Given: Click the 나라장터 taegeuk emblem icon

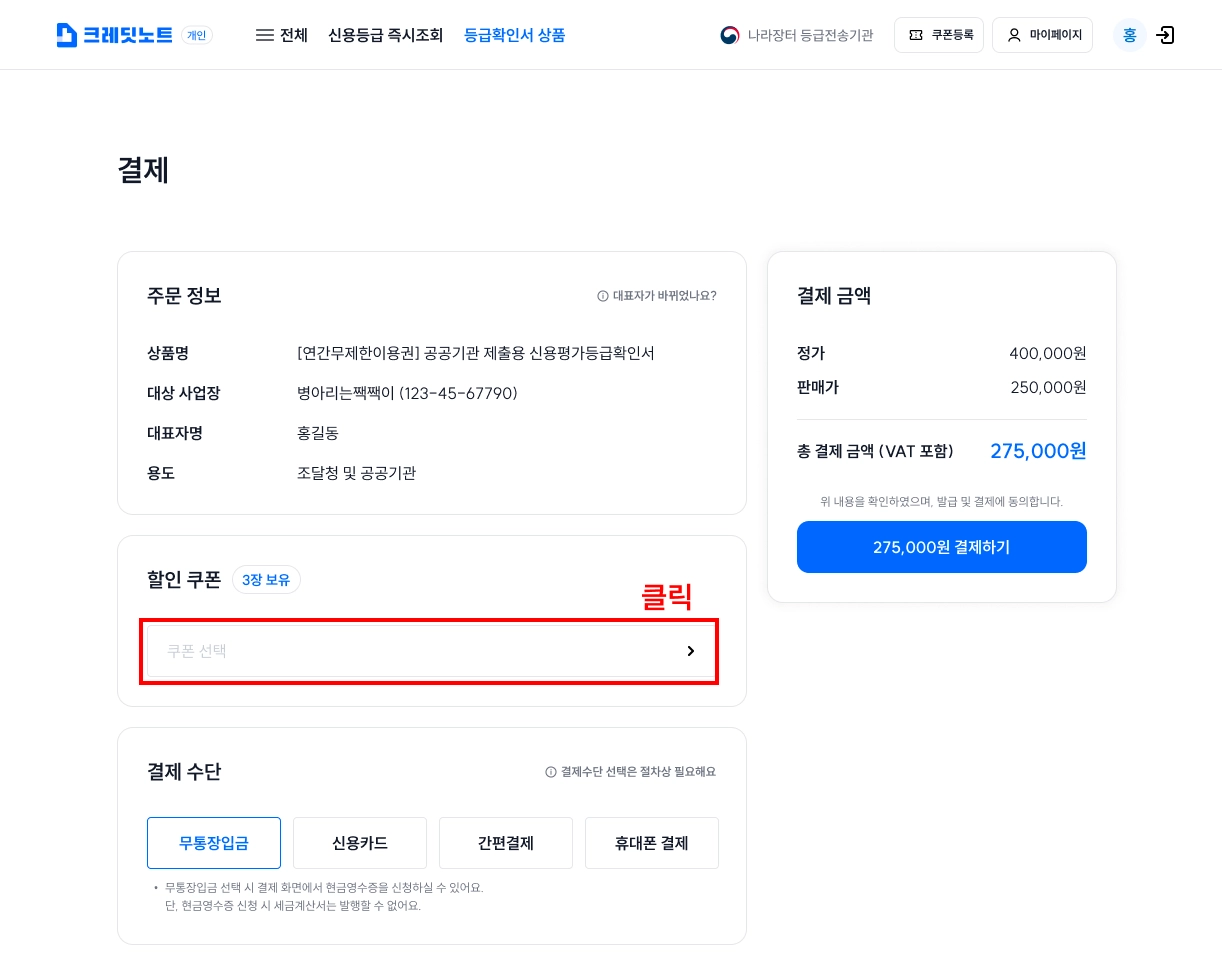Looking at the screenshot, I should click(x=730, y=35).
